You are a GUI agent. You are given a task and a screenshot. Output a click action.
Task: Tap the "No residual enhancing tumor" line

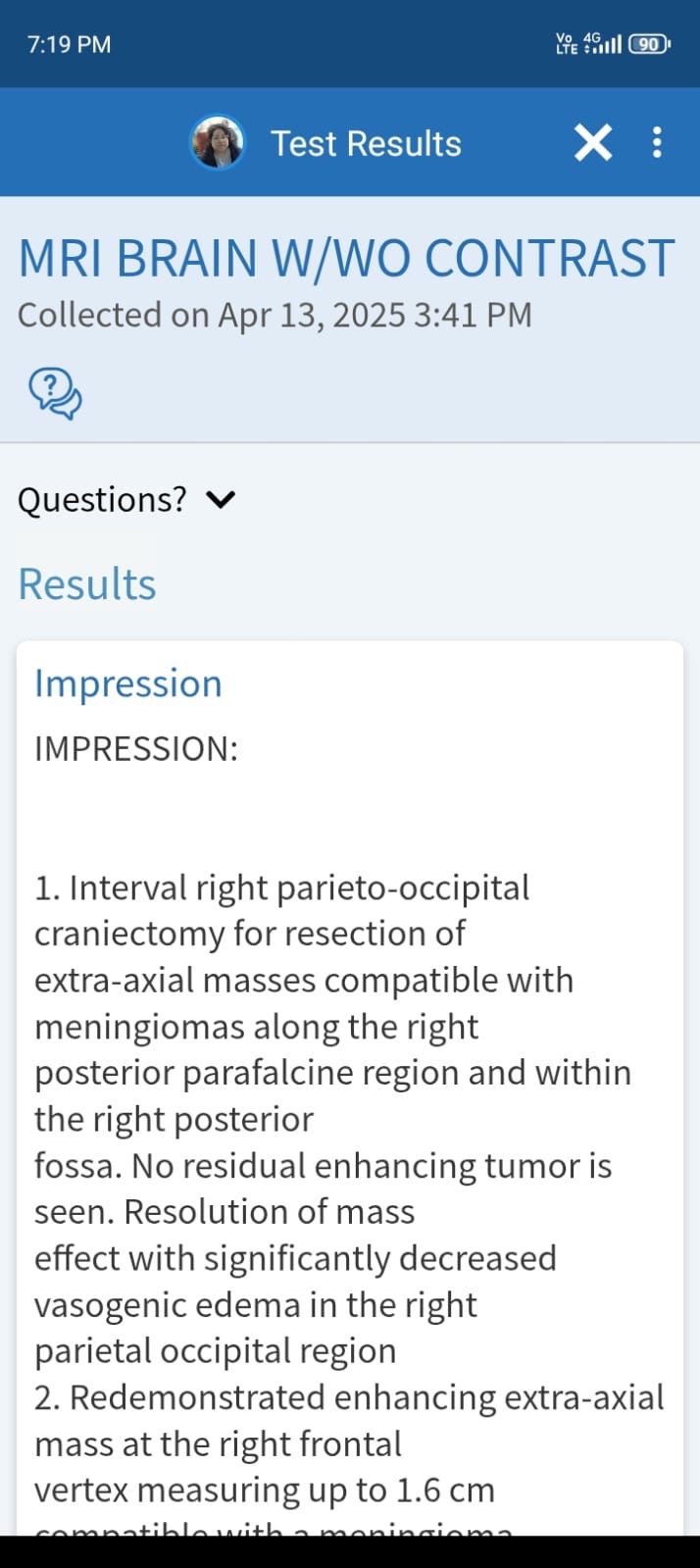pos(324,1166)
